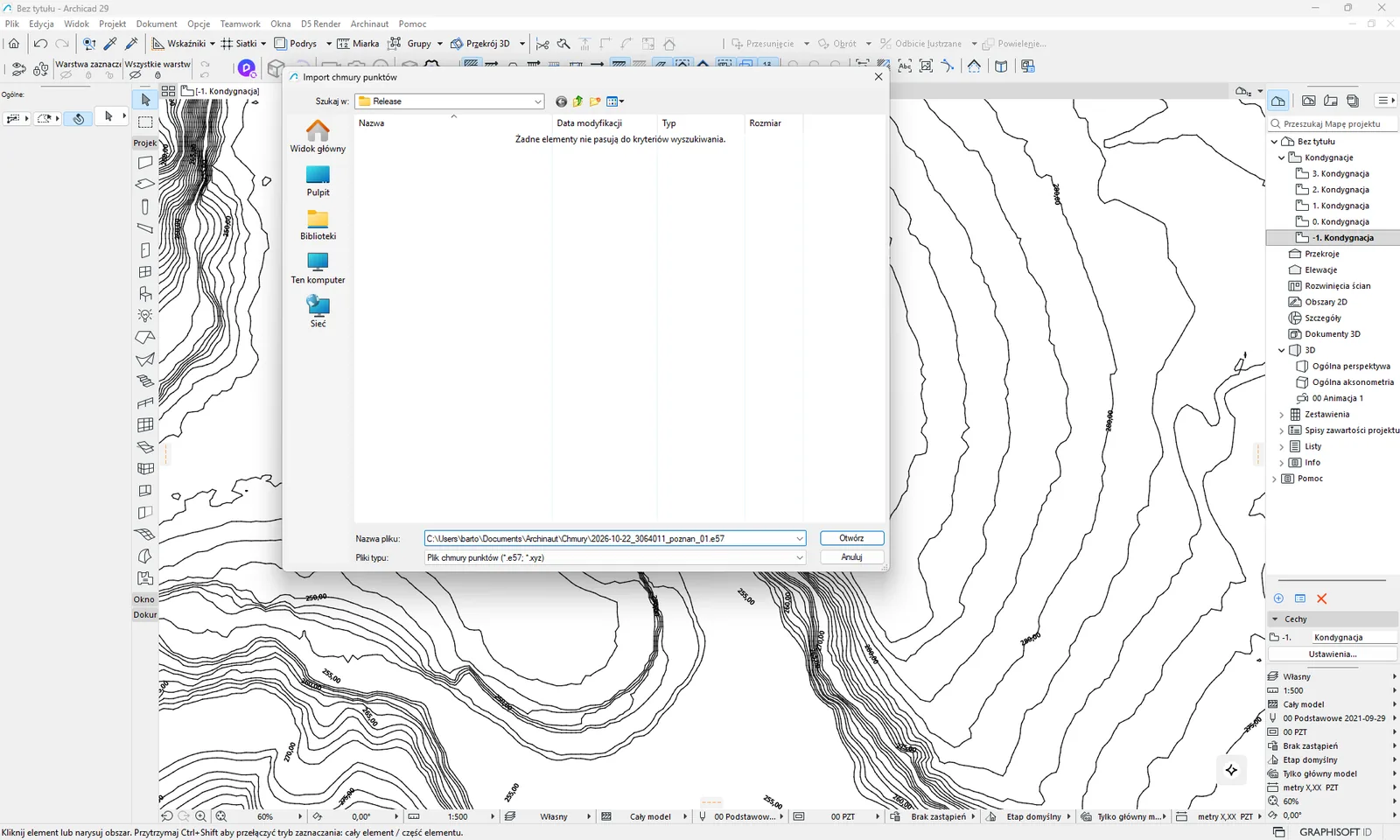Select the Arrow tool in the toolbox

(x=145, y=101)
